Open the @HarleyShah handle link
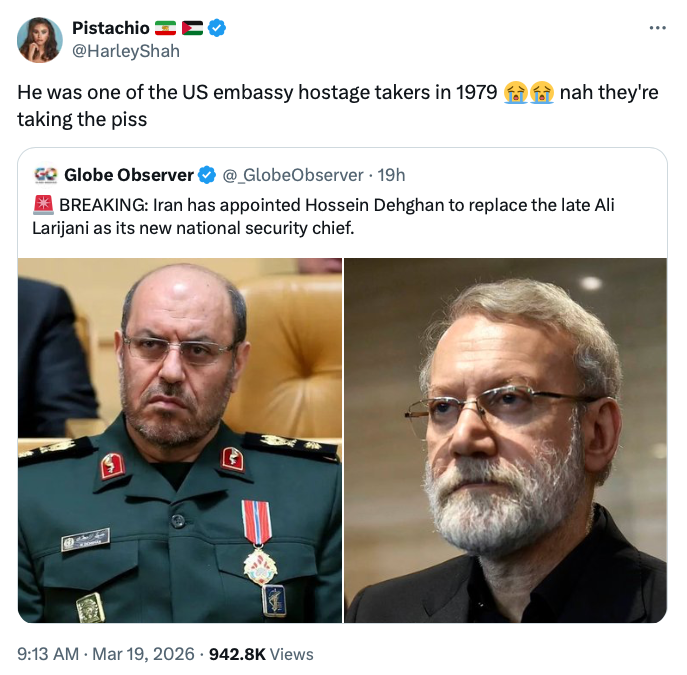This screenshot has width=687, height=675. pyautogui.click(x=125, y=50)
